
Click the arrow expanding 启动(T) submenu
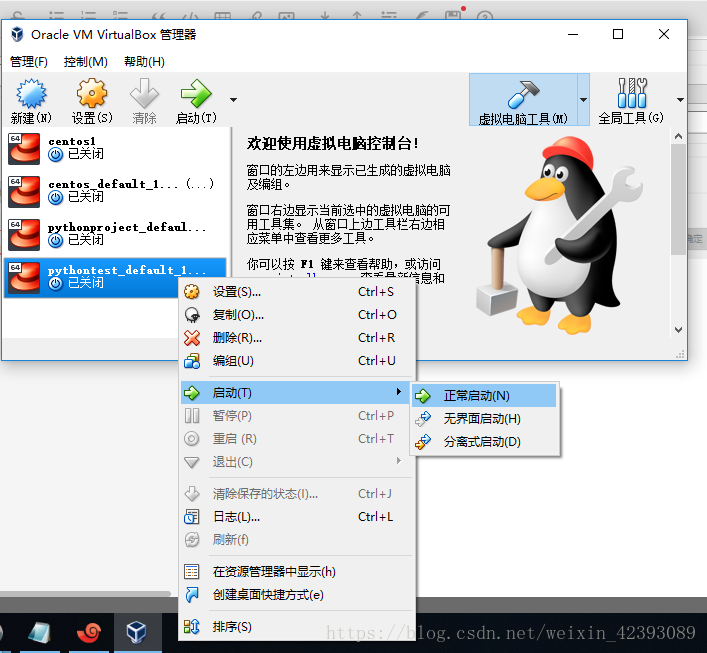(x=399, y=392)
